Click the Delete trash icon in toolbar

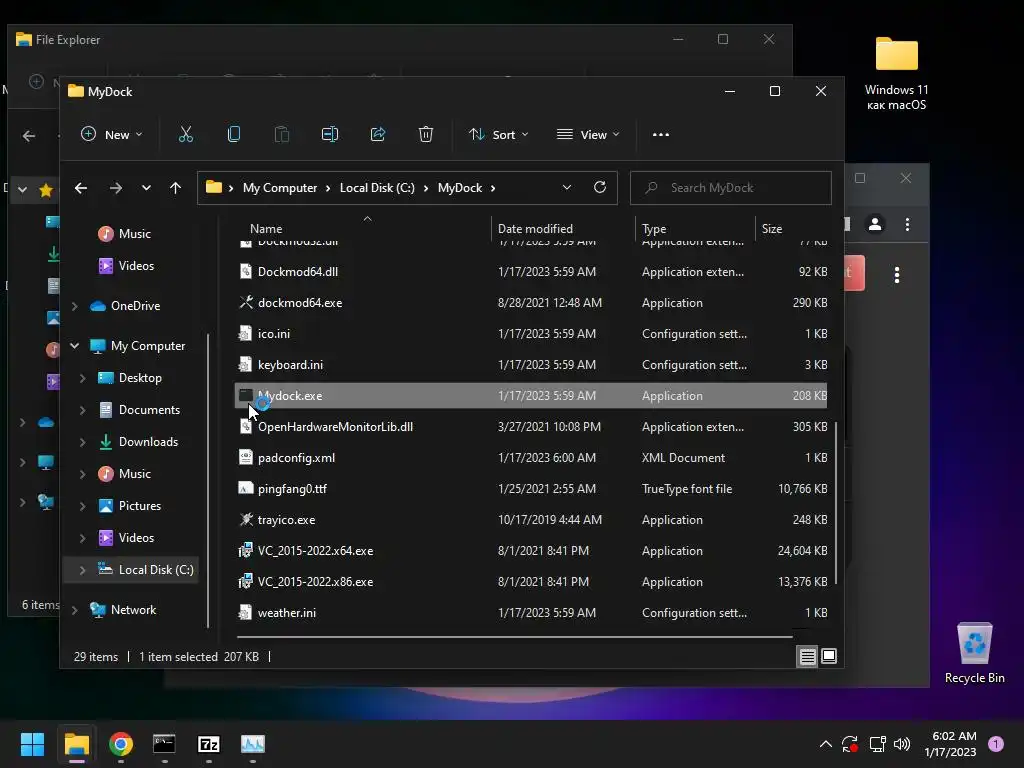point(426,135)
